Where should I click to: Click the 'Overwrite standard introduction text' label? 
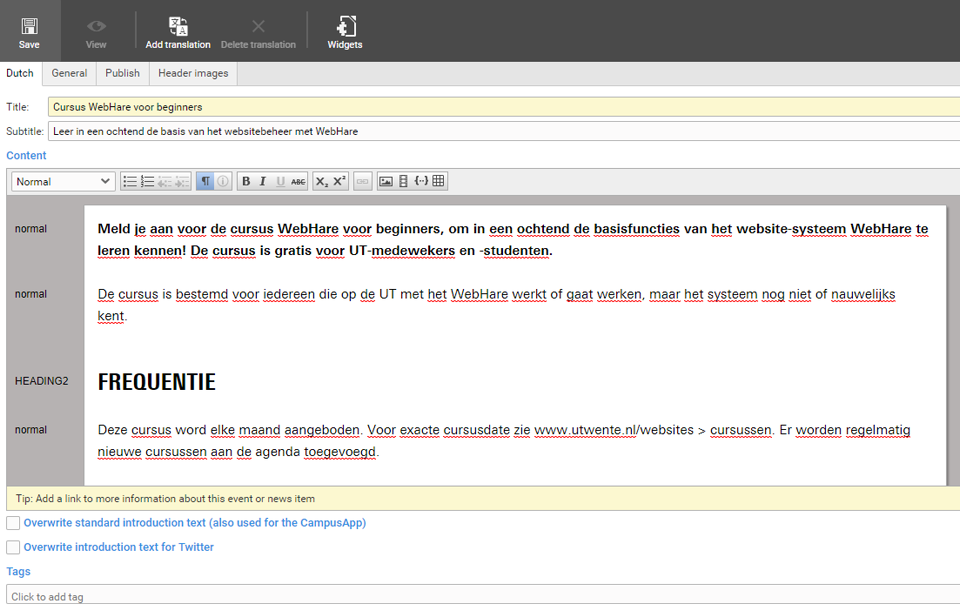[195, 523]
